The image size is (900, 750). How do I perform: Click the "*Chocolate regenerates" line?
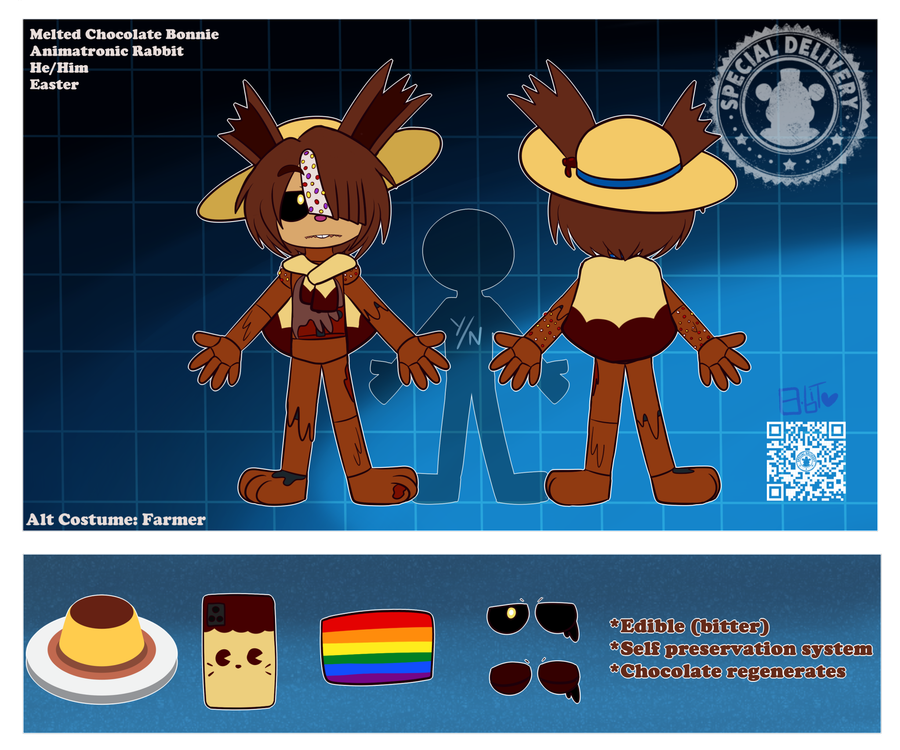tap(728, 671)
